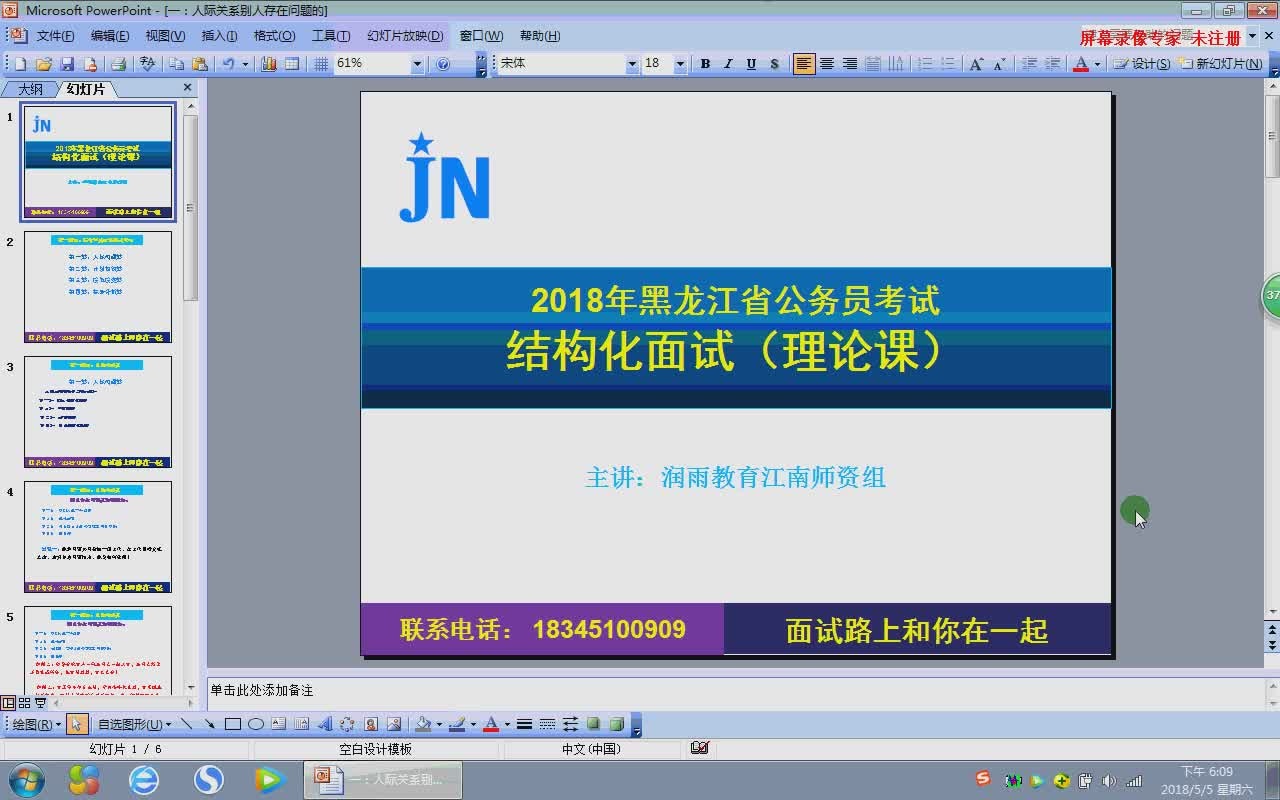1280x800 pixels.
Task: Open an existing file using folder icon
Action: pyautogui.click(x=44, y=63)
